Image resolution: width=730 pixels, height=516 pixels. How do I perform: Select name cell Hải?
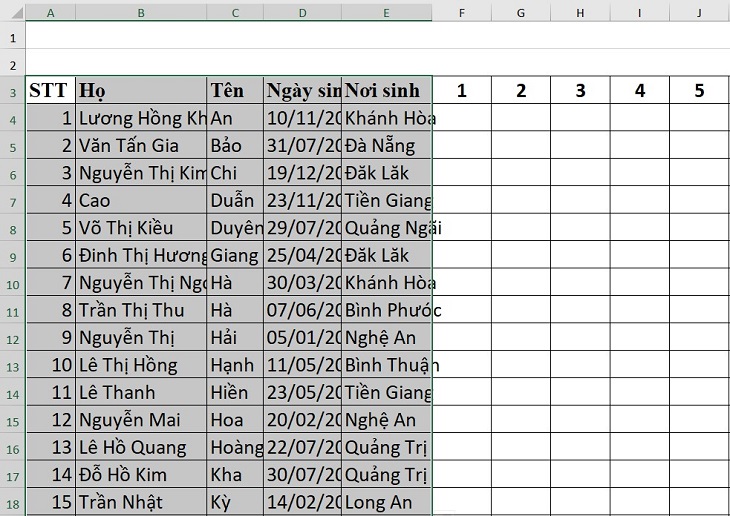point(235,338)
